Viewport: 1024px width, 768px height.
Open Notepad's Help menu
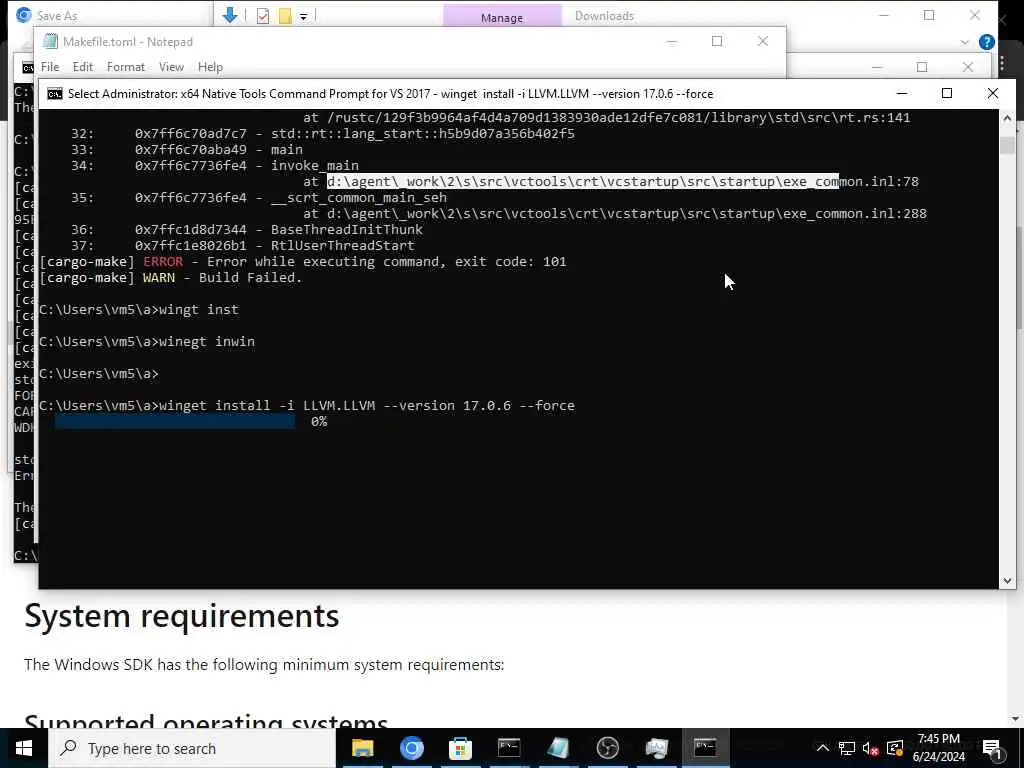(x=210, y=67)
